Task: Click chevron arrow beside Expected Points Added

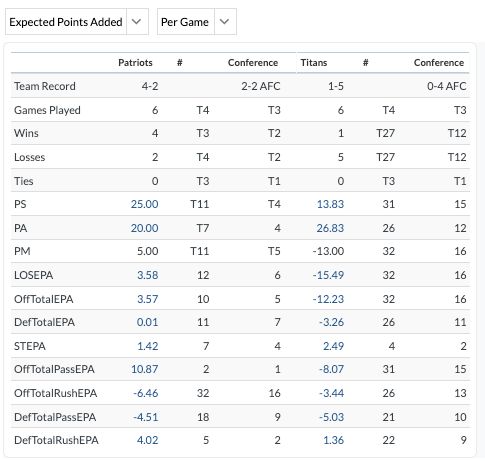Action: pyautogui.click(x=136, y=22)
